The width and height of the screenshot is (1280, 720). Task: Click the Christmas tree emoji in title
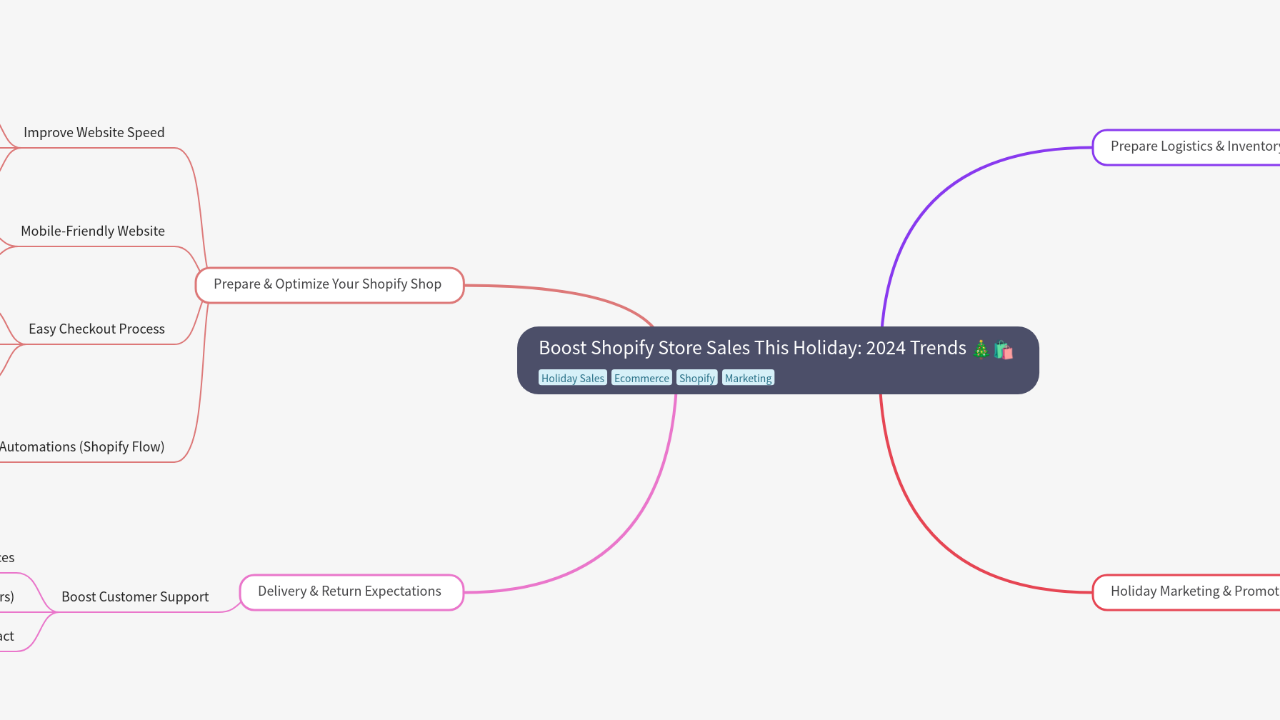pos(981,349)
